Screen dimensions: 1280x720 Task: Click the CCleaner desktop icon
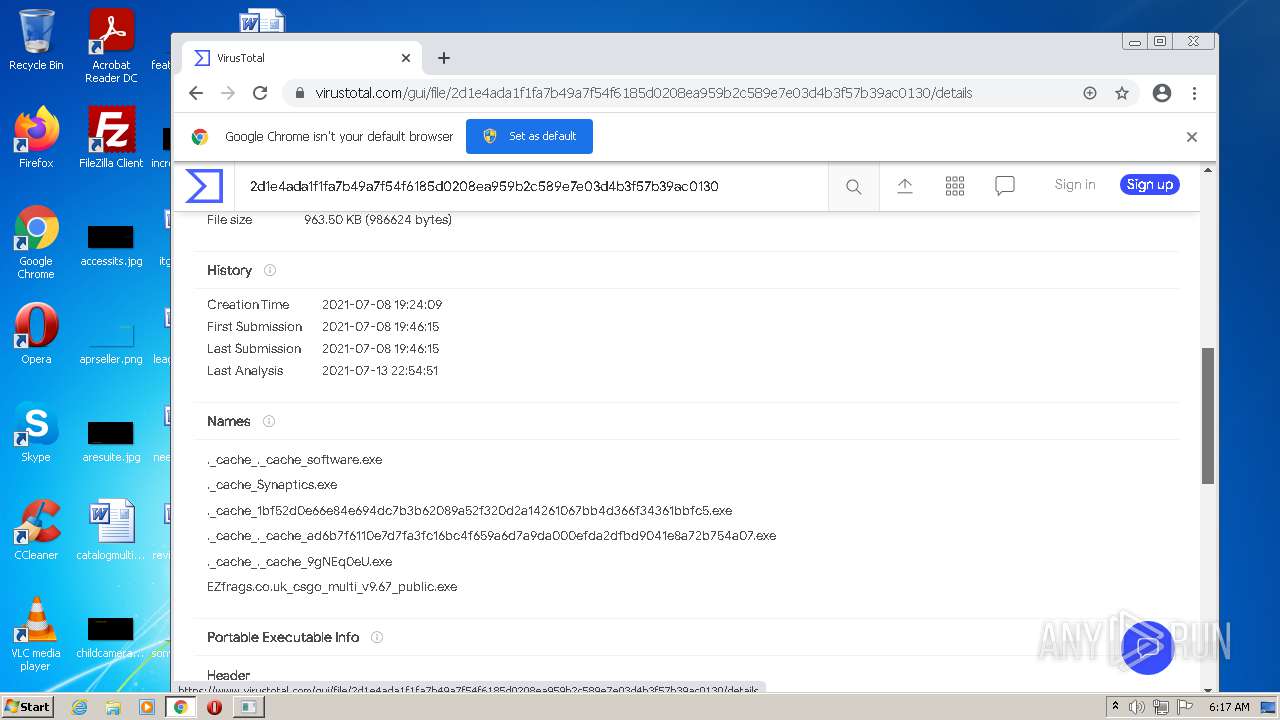click(x=36, y=531)
